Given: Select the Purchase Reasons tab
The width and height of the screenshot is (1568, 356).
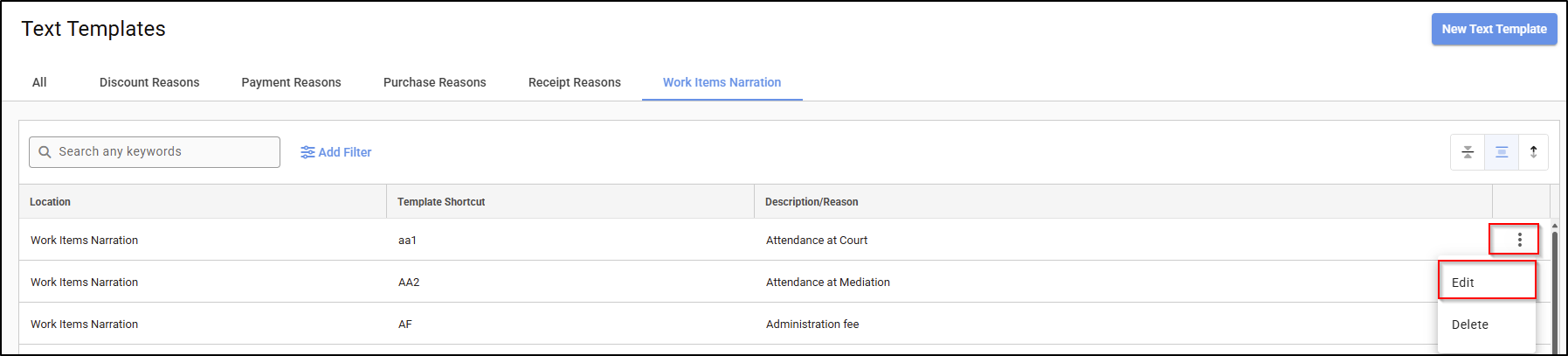Looking at the screenshot, I should (x=434, y=82).
